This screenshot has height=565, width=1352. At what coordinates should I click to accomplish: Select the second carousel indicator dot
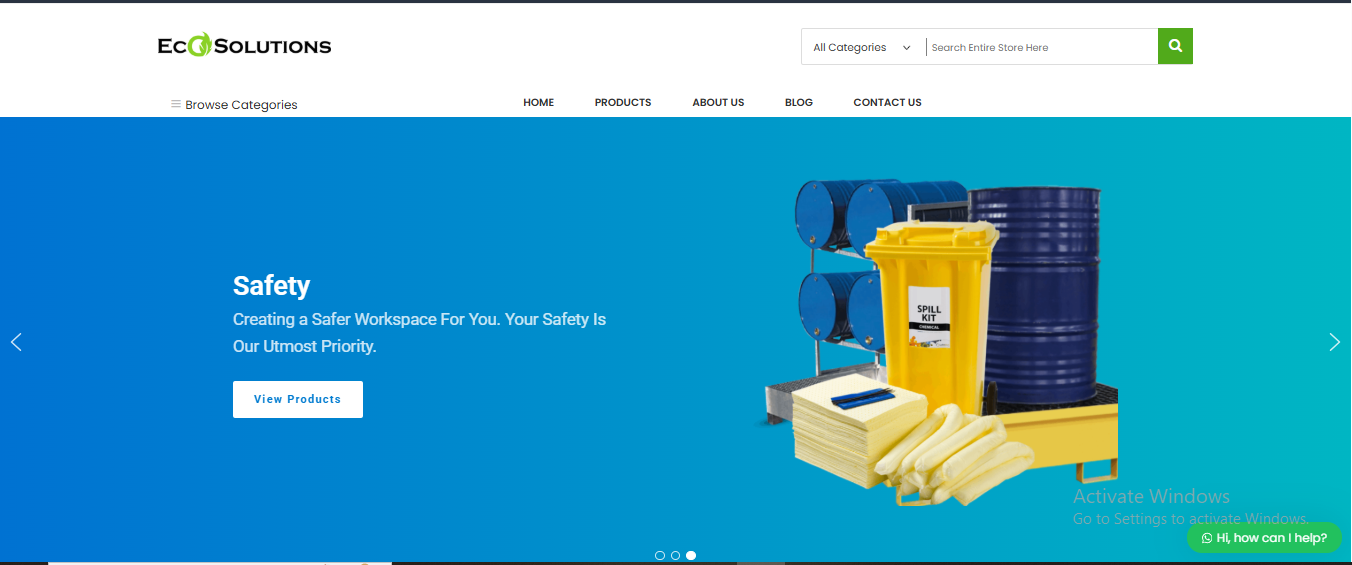[x=676, y=555]
